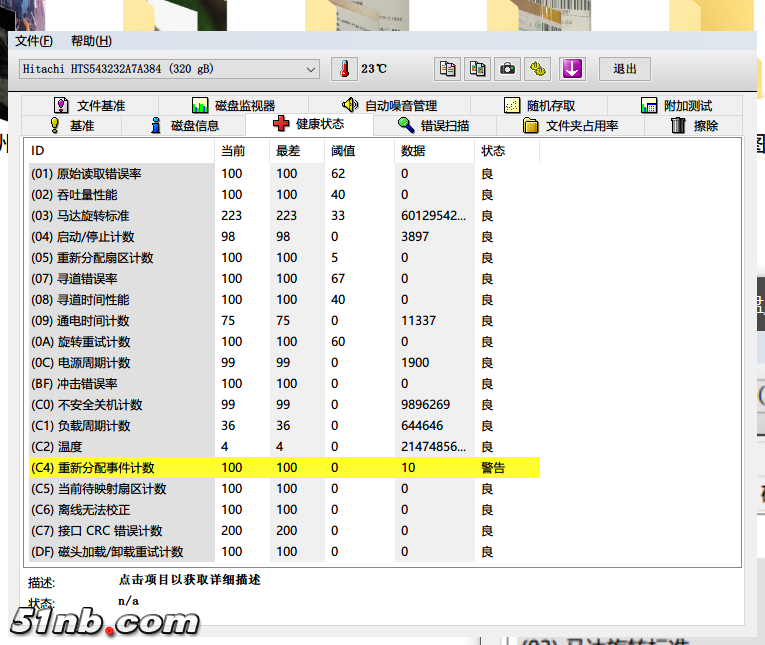Screen dimensions: 765x645
Task: Click the copy screenshot to clipboard icon
Action: [478, 69]
